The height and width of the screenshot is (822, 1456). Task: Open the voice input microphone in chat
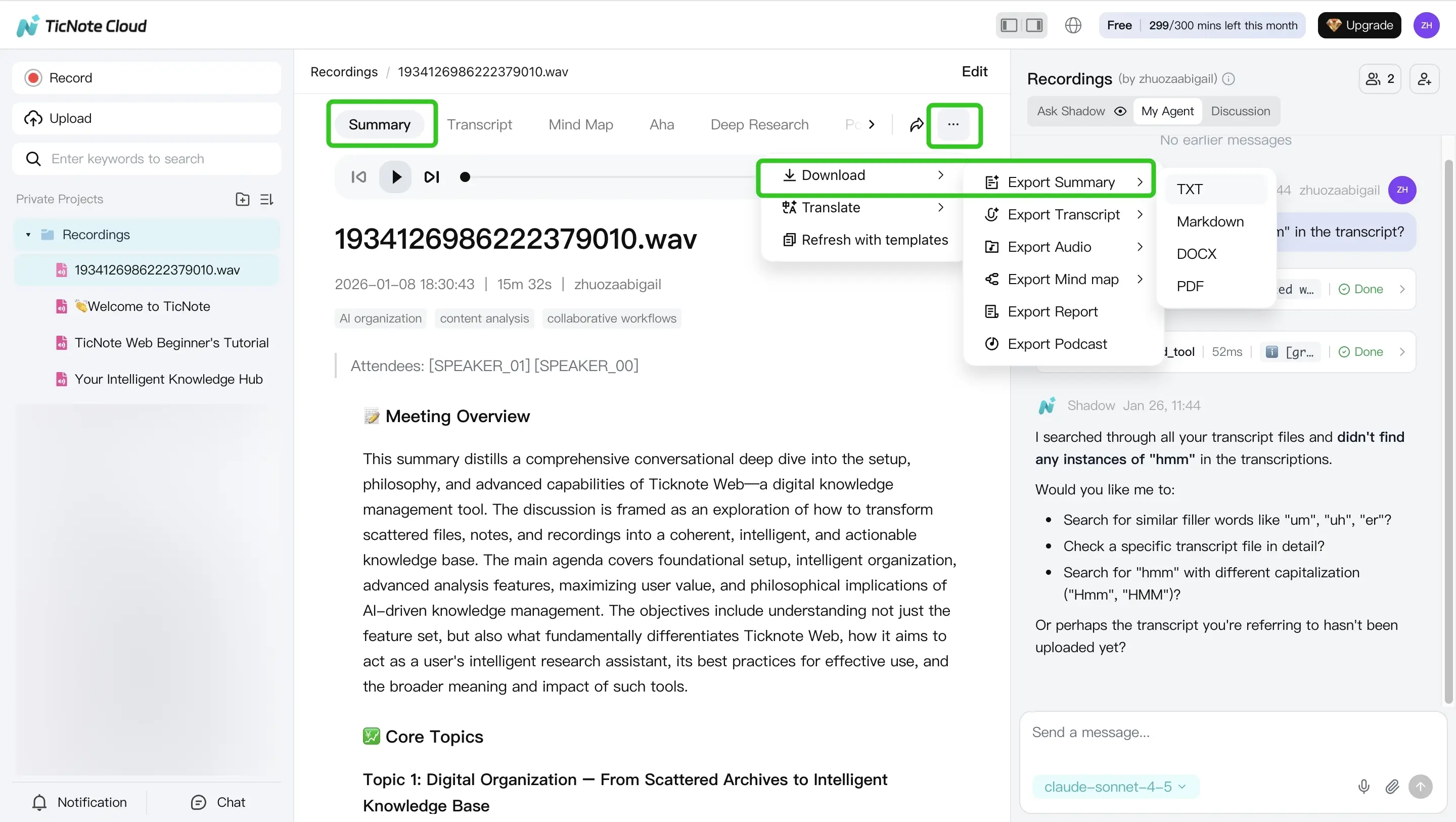pos(1363,787)
